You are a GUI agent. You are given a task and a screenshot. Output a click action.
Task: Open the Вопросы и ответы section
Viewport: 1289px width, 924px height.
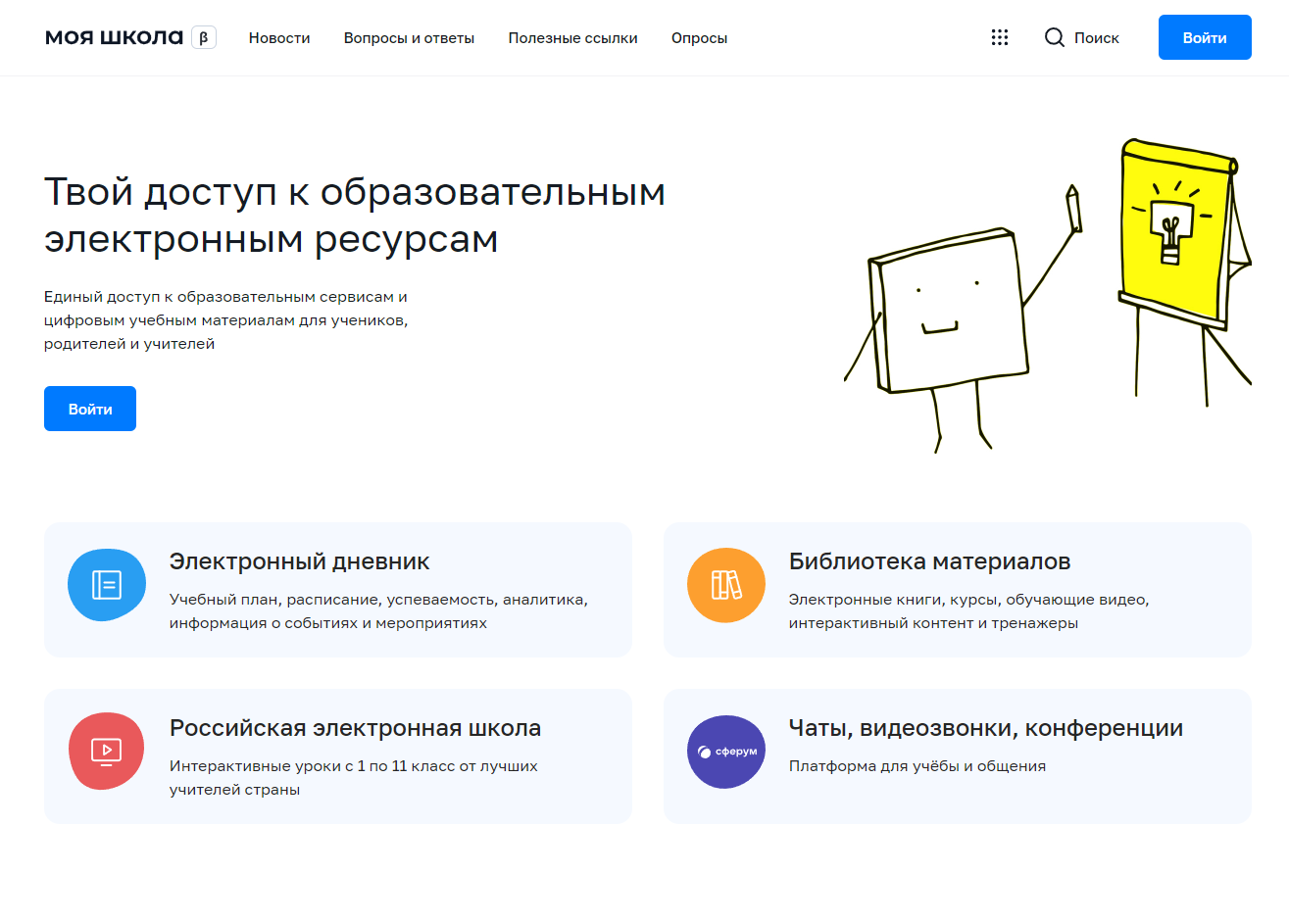pos(409,38)
